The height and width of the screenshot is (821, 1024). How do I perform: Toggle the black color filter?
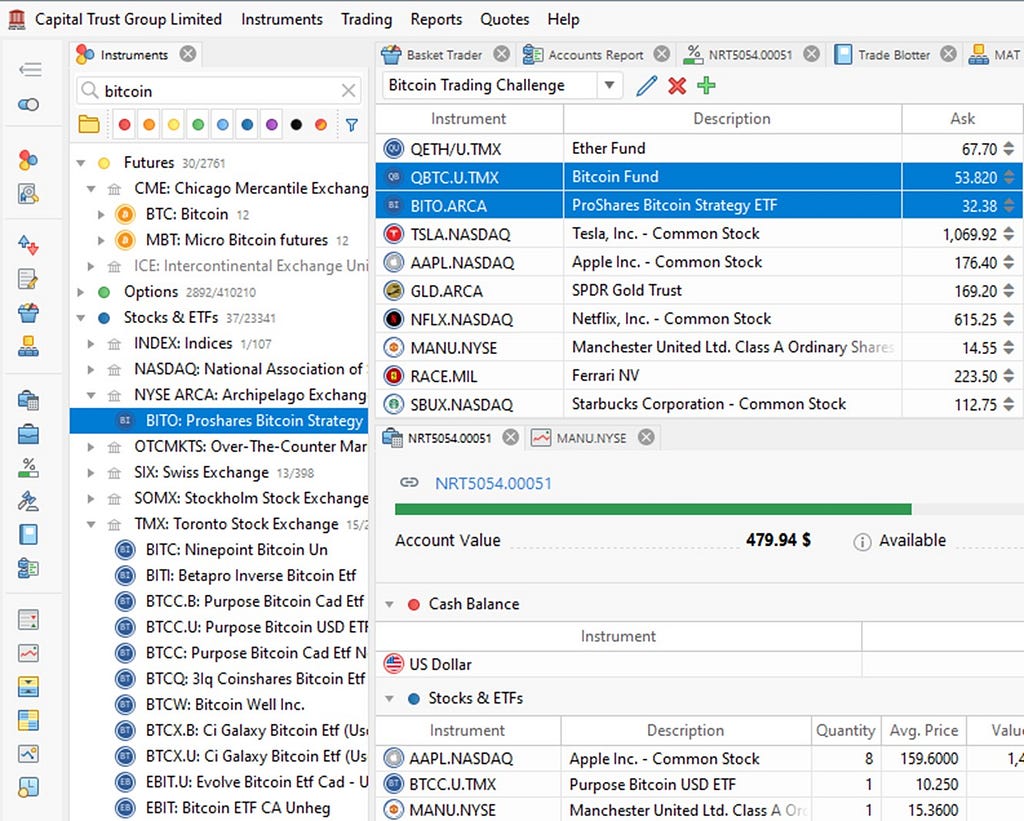click(x=296, y=124)
